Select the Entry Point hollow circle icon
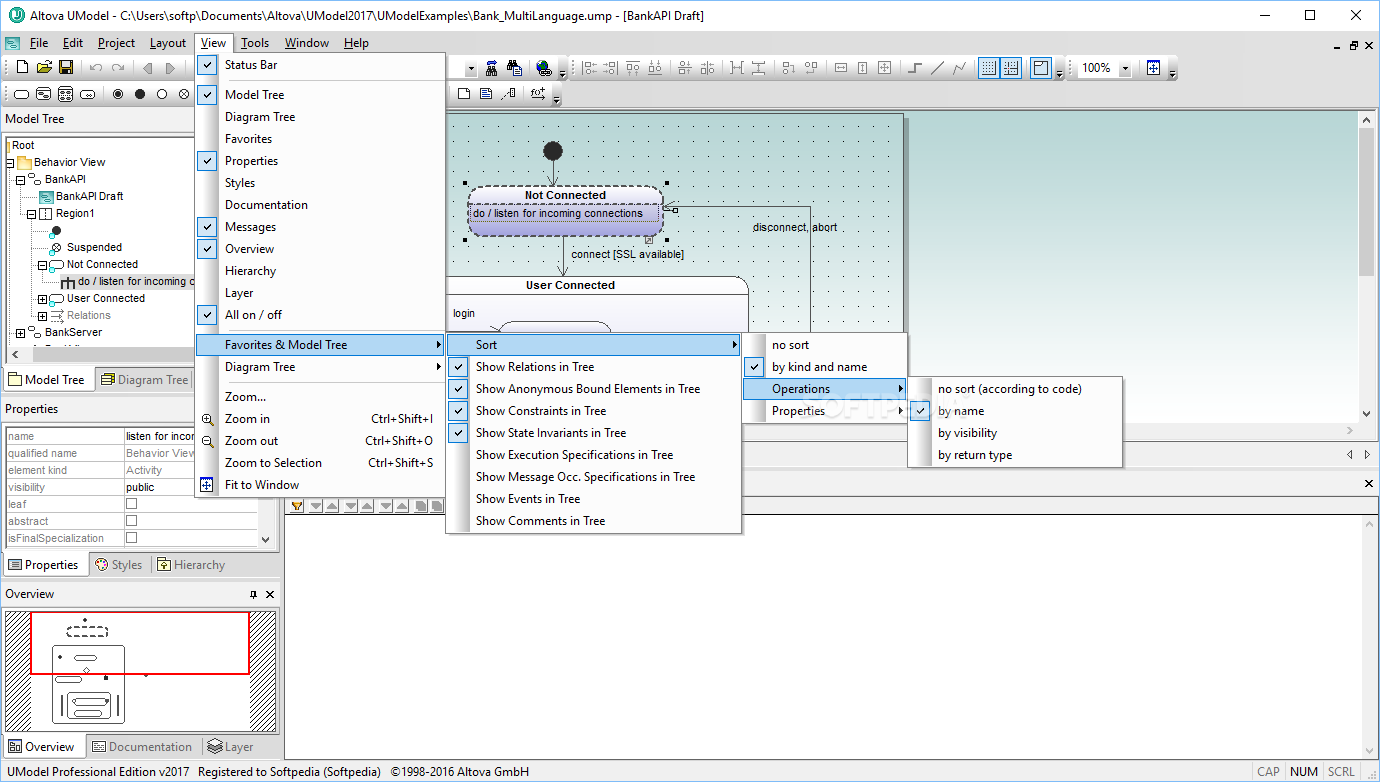 [x=162, y=94]
